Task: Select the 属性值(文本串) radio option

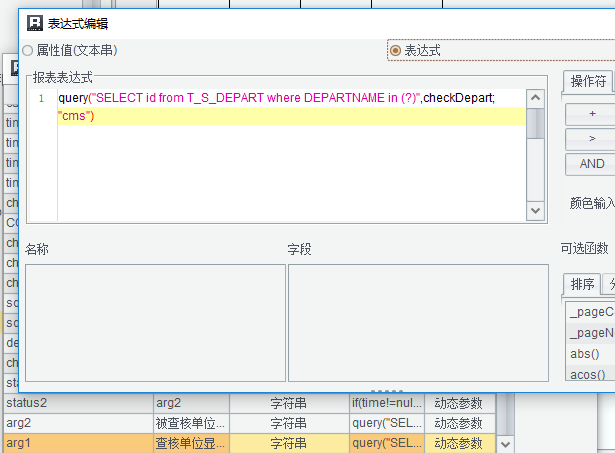Action: 70,51
